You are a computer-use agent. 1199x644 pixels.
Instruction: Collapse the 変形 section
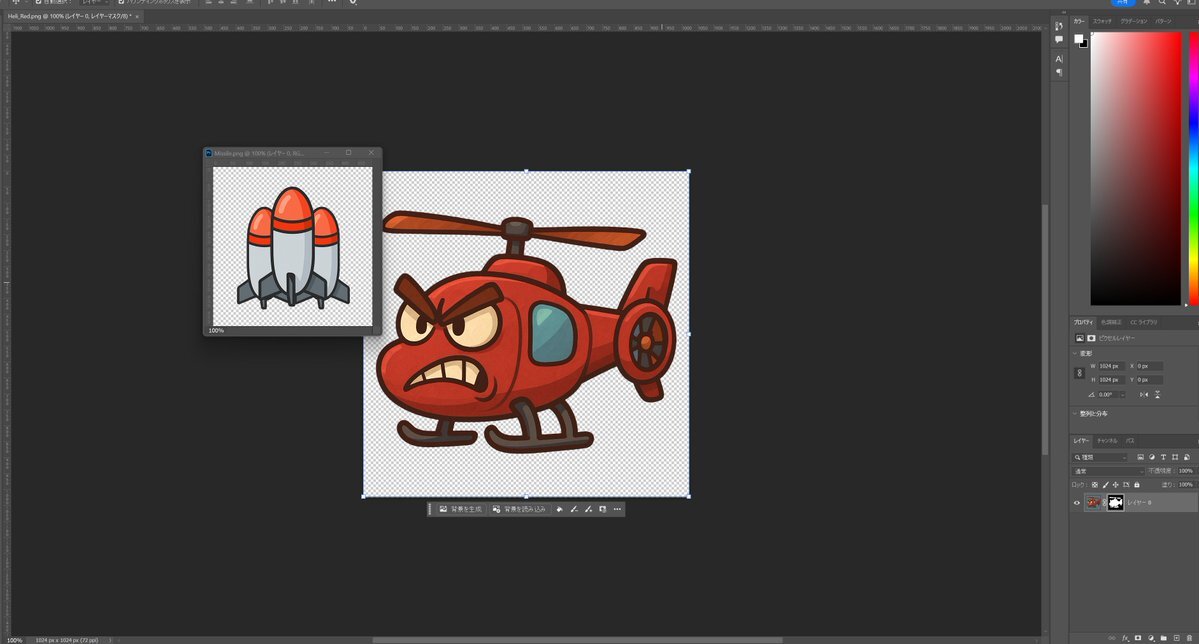tap(1074, 353)
